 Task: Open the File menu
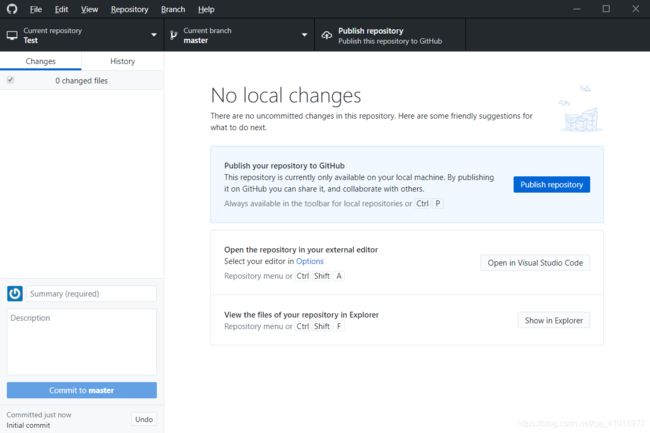pos(36,9)
